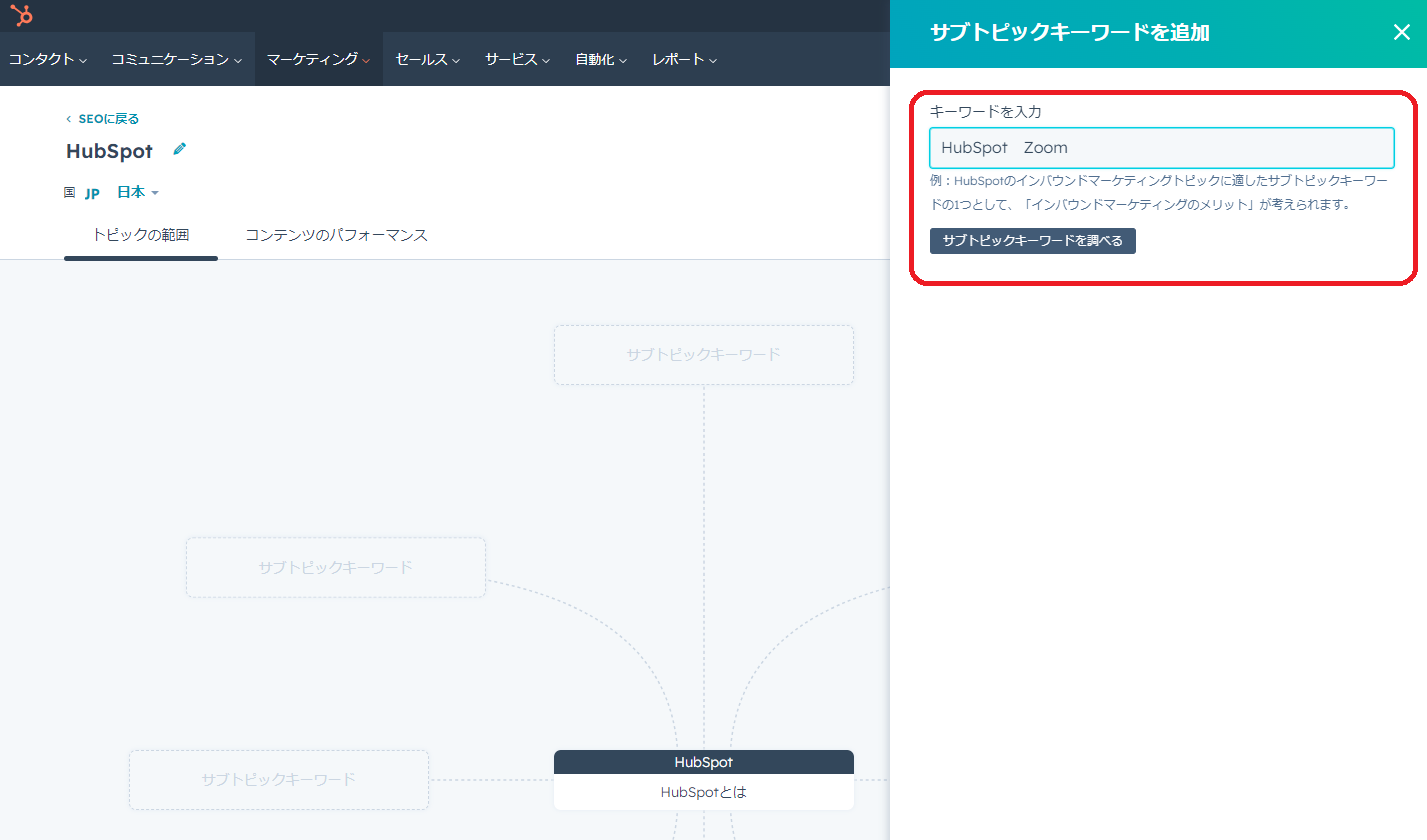Open the HubSpotとは pillar content
1427x840 pixels.
coord(704,792)
